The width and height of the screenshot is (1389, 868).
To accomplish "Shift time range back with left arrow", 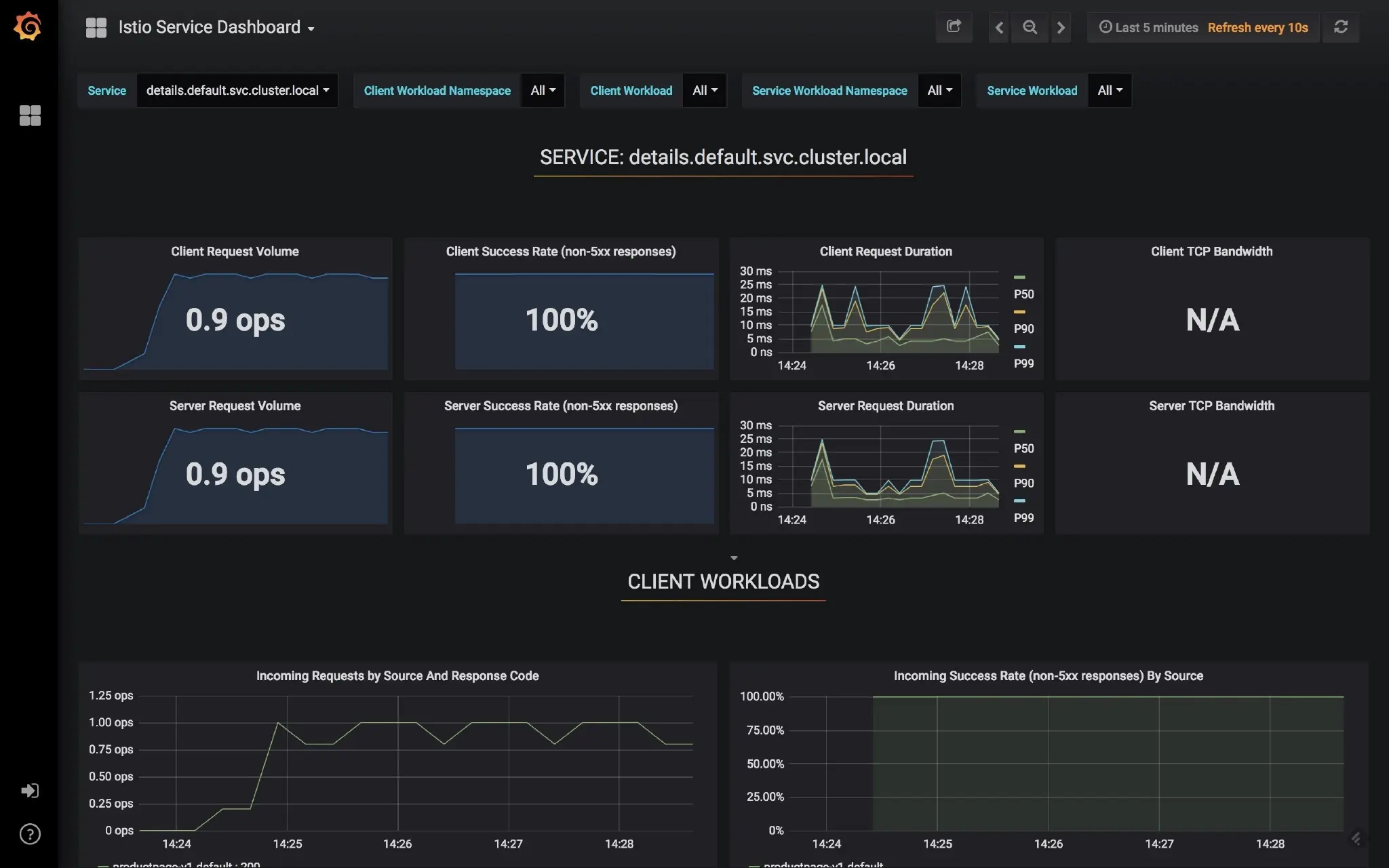I will click(x=998, y=27).
